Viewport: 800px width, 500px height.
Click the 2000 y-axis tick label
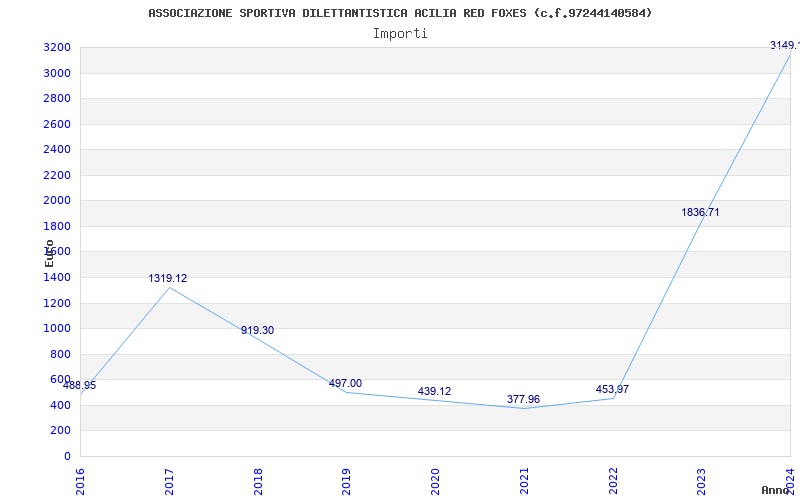click(57, 201)
